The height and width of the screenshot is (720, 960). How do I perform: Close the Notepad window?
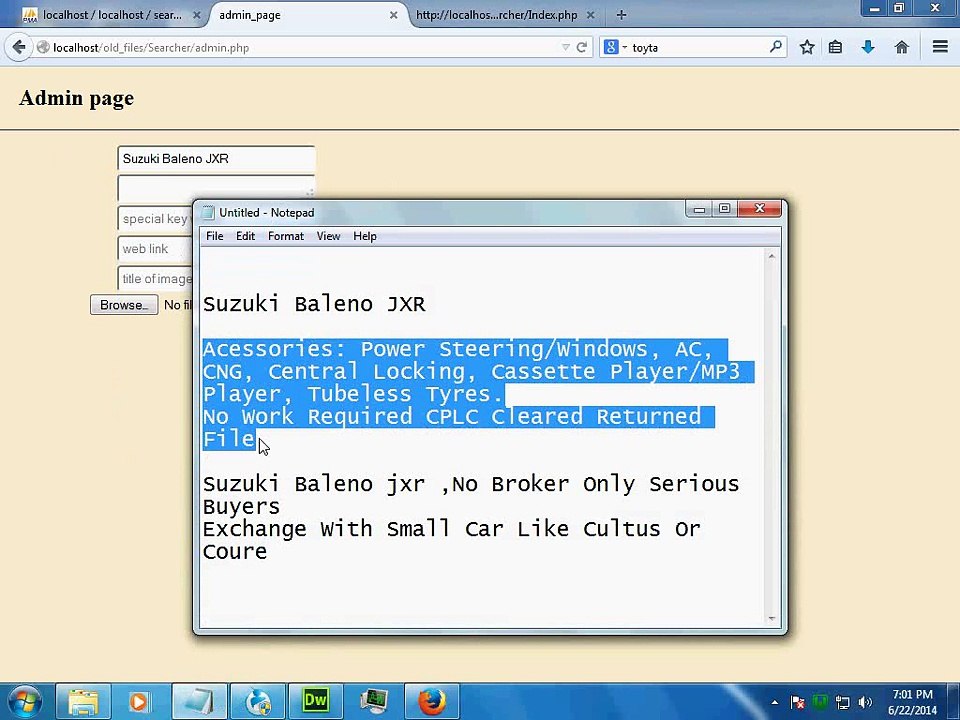point(760,209)
